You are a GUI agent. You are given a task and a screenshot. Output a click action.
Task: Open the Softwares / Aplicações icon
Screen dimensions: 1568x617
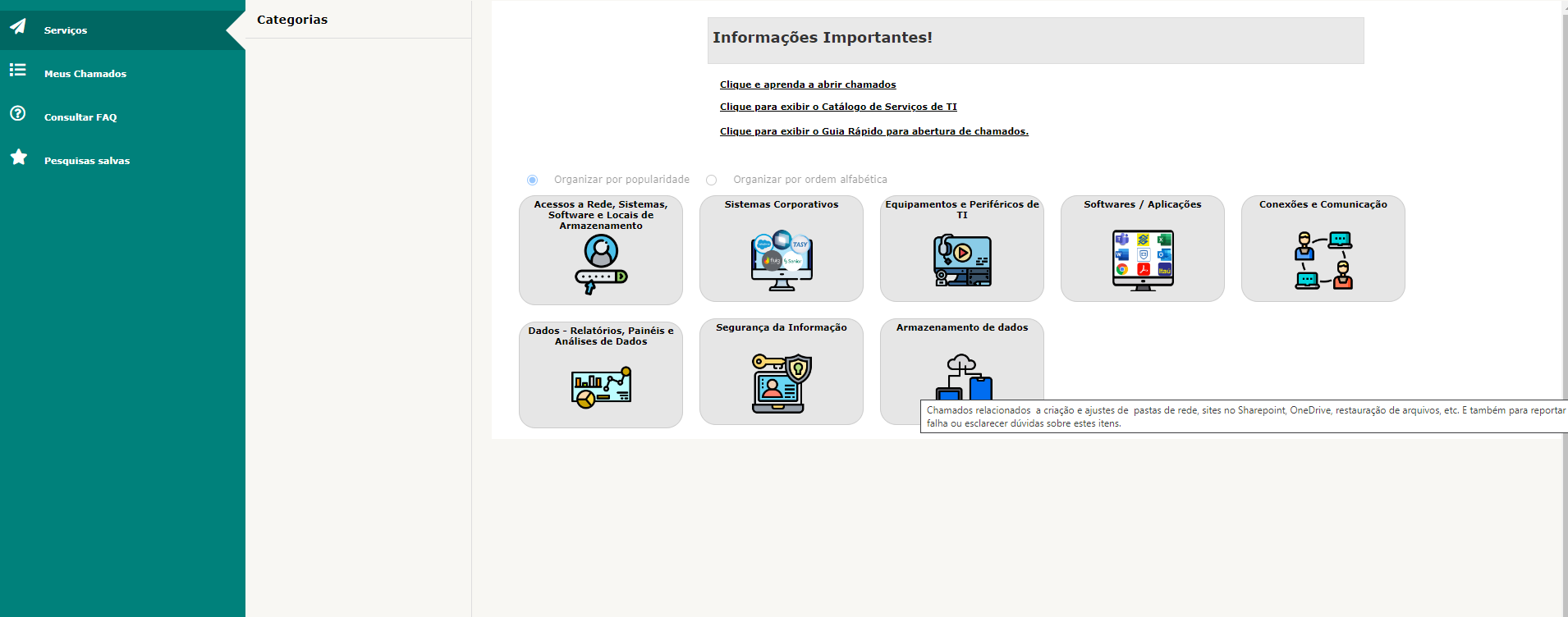click(x=1143, y=261)
